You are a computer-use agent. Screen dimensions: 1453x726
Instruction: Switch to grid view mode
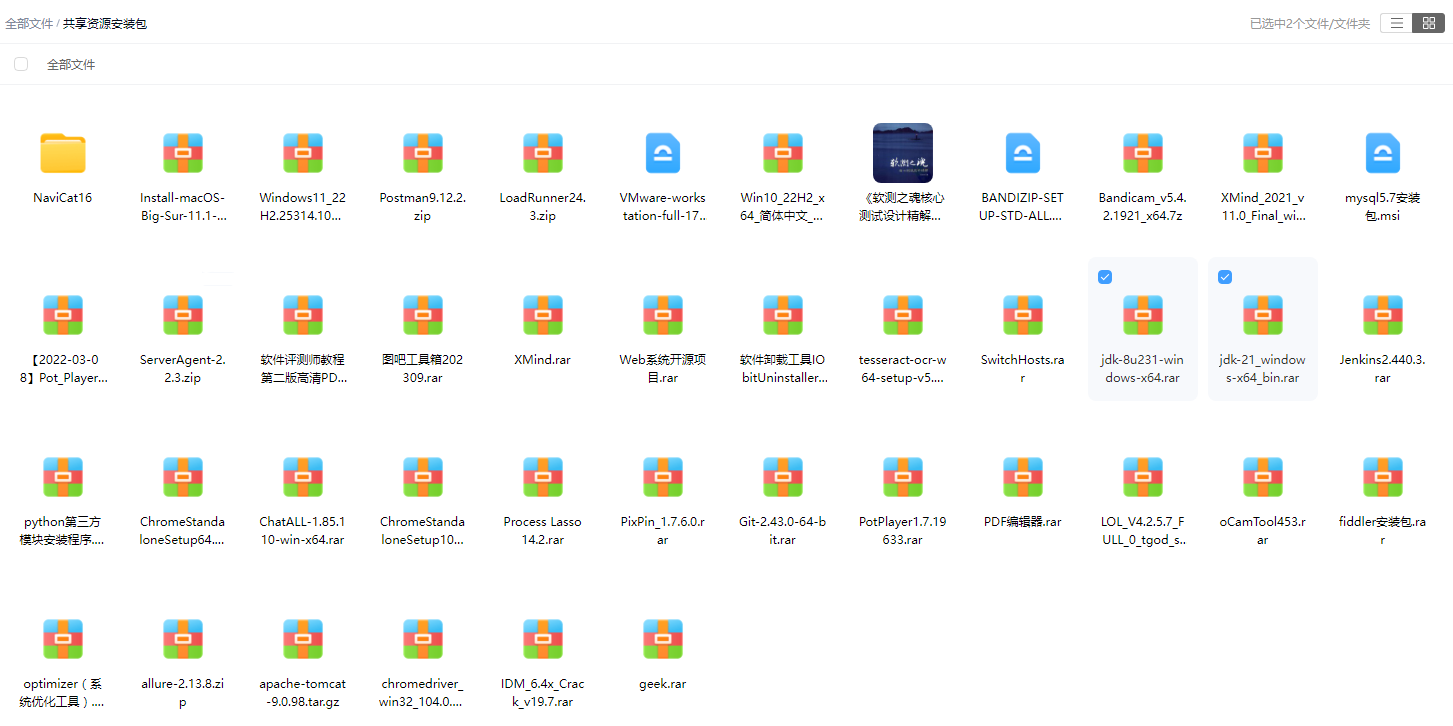tap(1428, 23)
